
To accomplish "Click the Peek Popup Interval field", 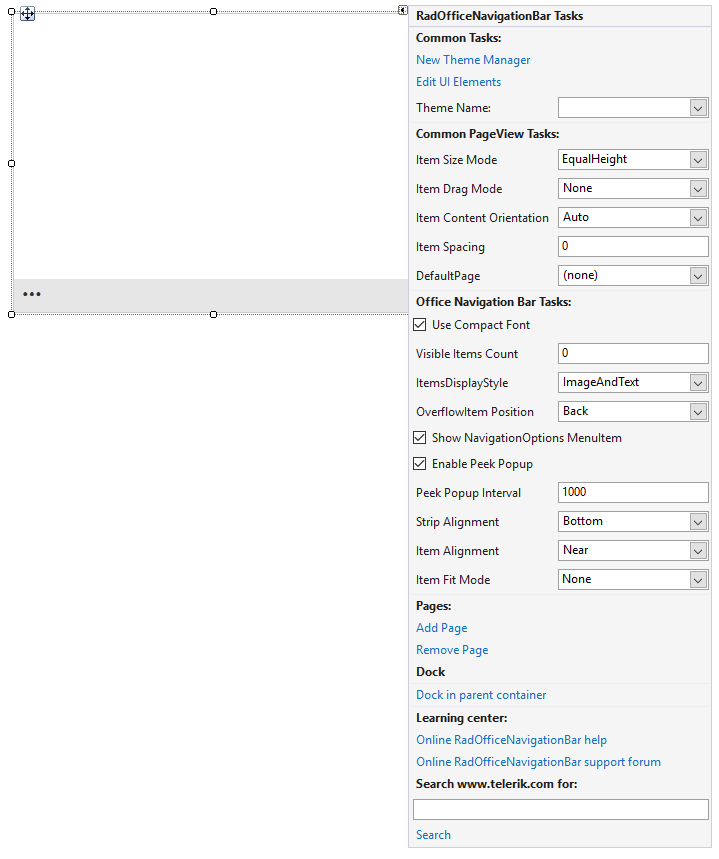I will point(633,492).
